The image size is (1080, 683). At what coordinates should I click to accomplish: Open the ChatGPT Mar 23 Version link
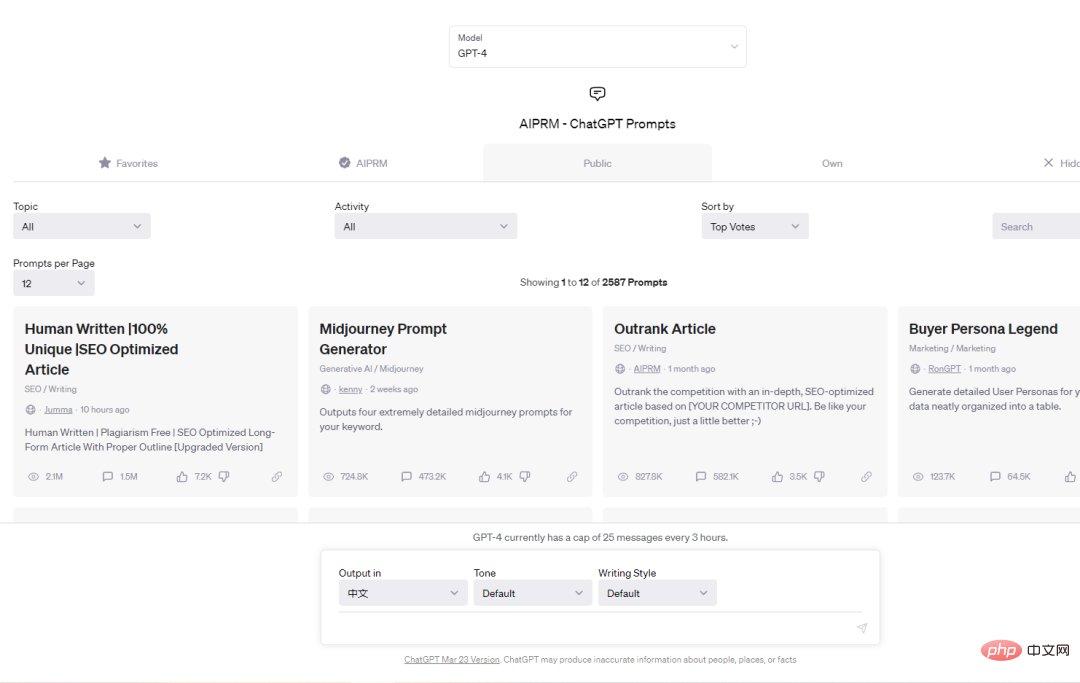(x=451, y=660)
